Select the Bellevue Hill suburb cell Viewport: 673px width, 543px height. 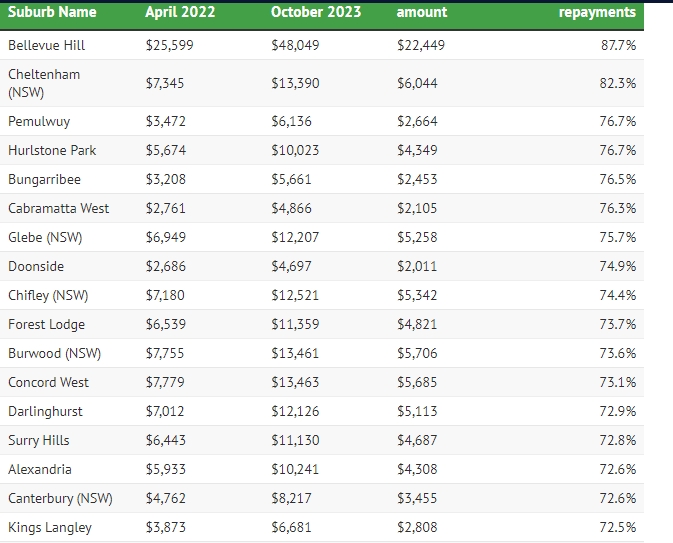tap(46, 45)
